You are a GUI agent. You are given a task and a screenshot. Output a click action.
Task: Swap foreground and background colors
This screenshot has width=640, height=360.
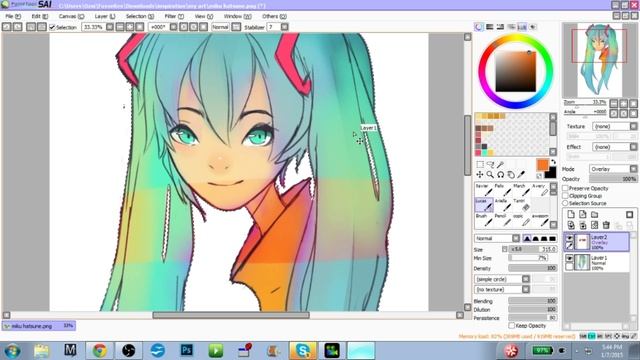[x=553, y=162]
